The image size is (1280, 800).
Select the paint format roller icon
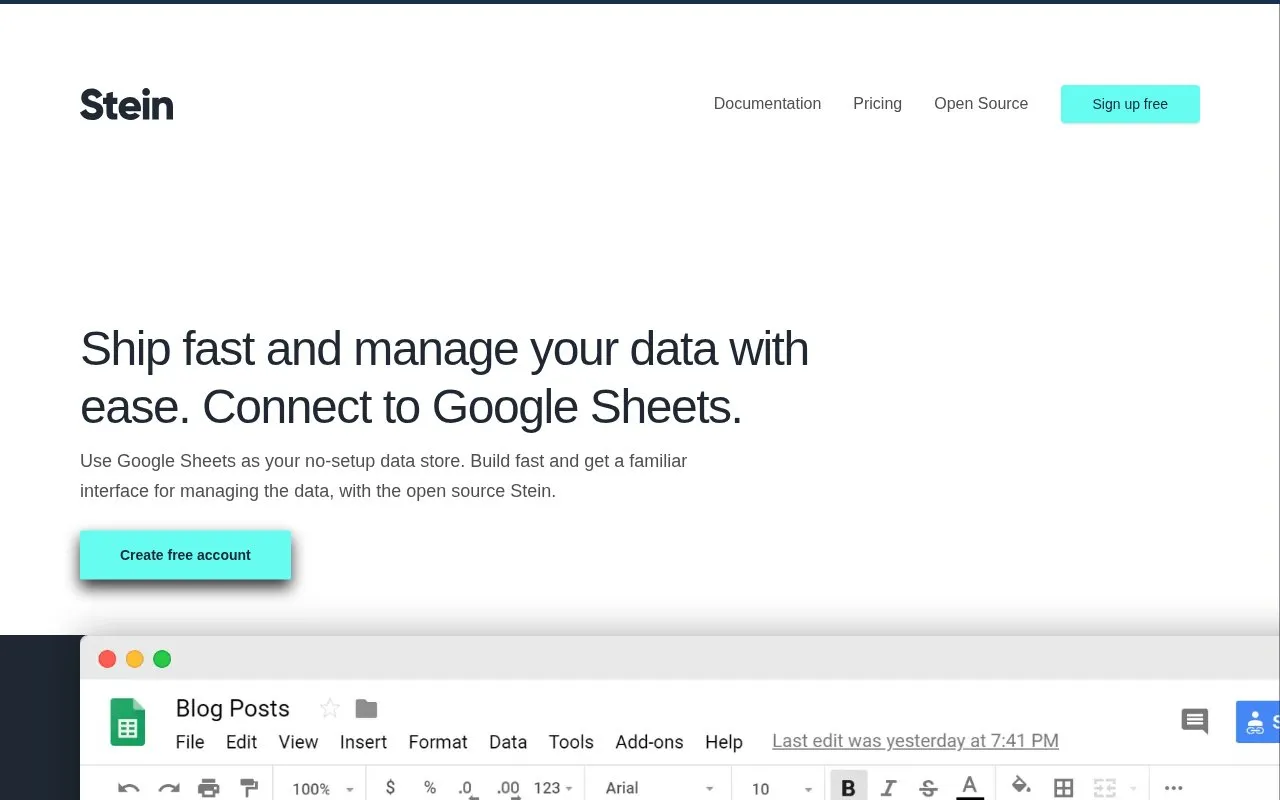coord(249,788)
